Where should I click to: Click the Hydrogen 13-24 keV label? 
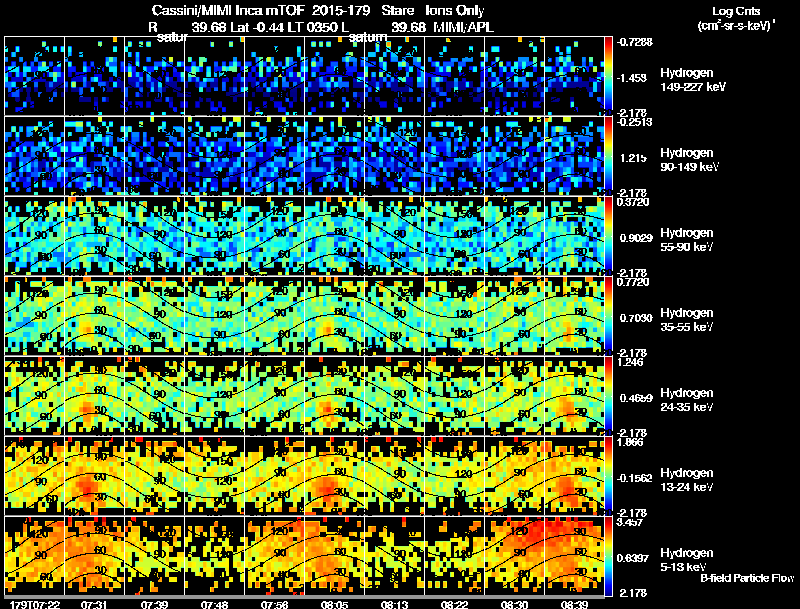coord(687,480)
